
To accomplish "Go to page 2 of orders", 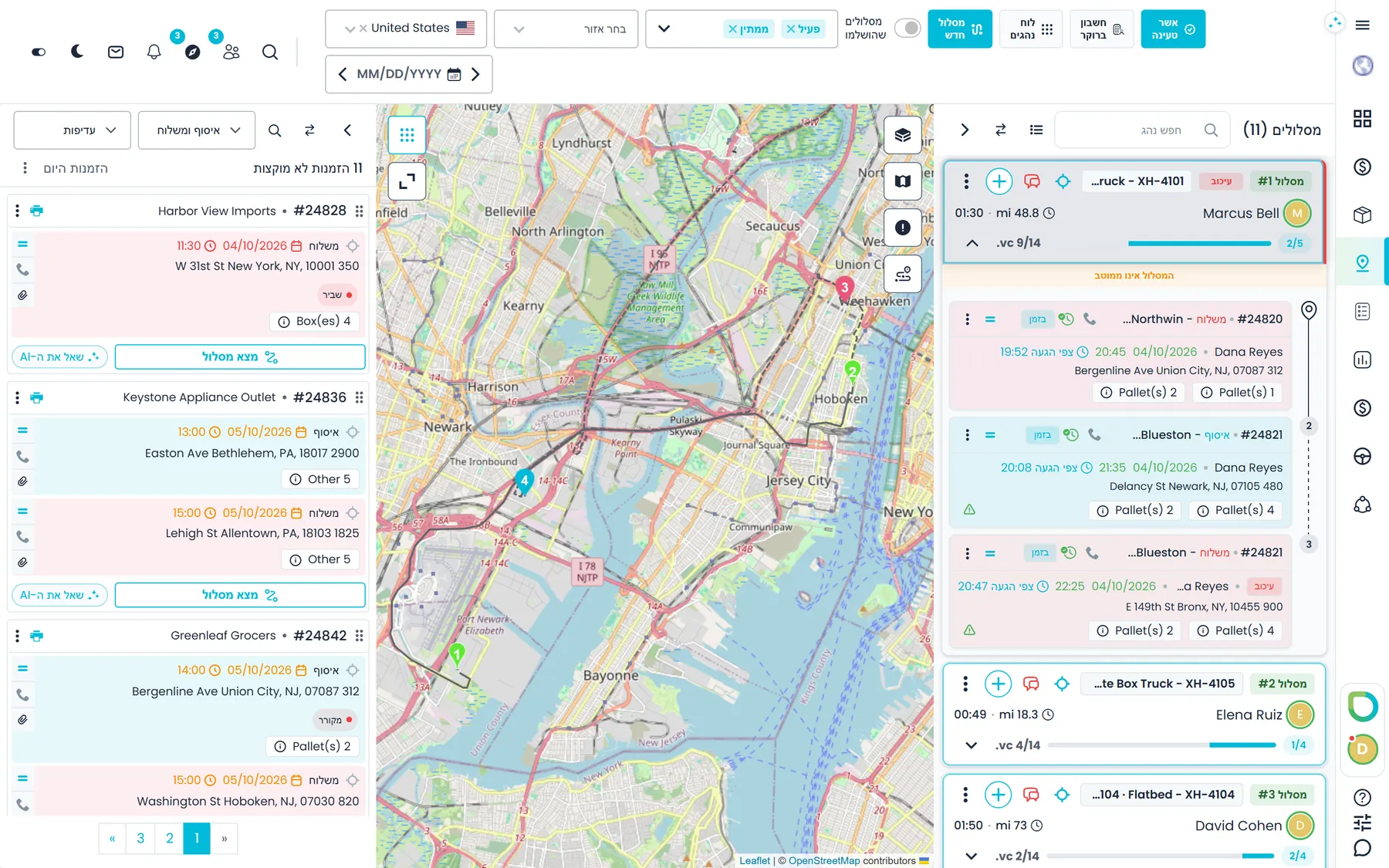I will coord(169,839).
